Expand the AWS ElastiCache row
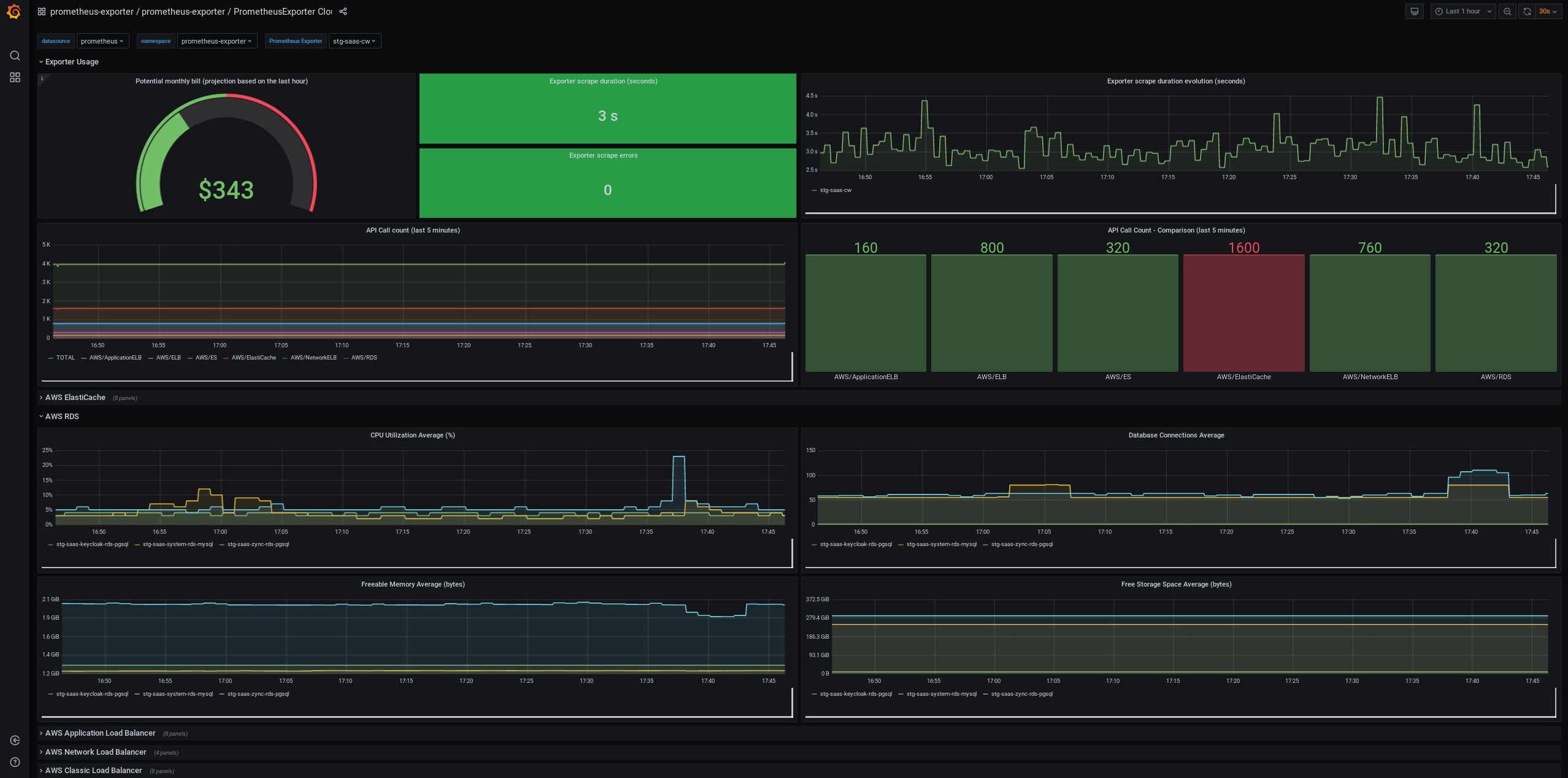The image size is (1568, 778). click(75, 398)
